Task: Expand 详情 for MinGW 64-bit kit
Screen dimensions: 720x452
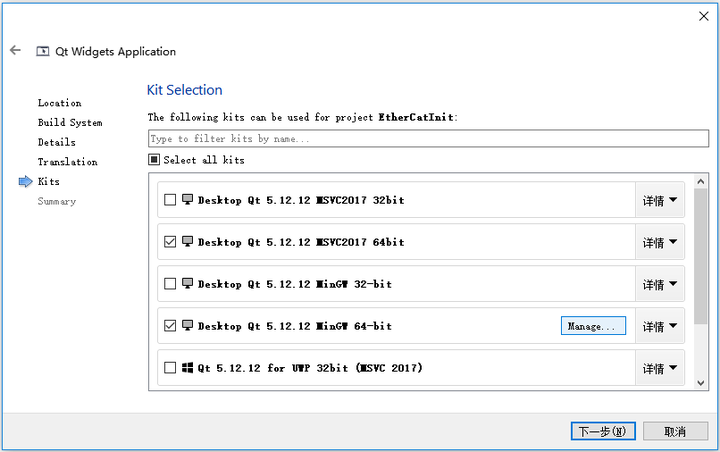Action: click(x=659, y=326)
